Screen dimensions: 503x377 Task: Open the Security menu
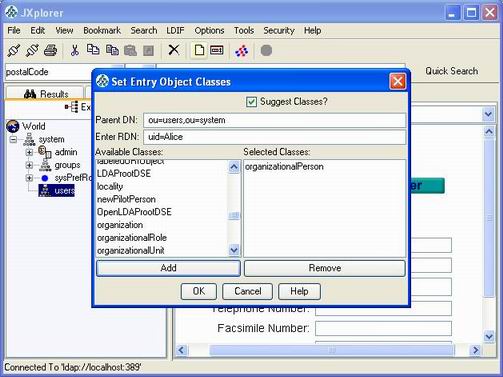point(279,30)
